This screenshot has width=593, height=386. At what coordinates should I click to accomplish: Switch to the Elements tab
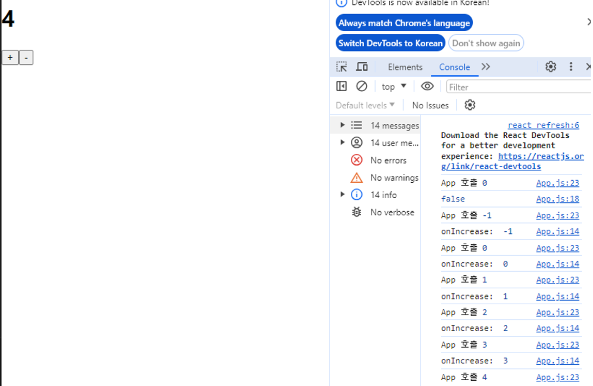click(x=405, y=67)
